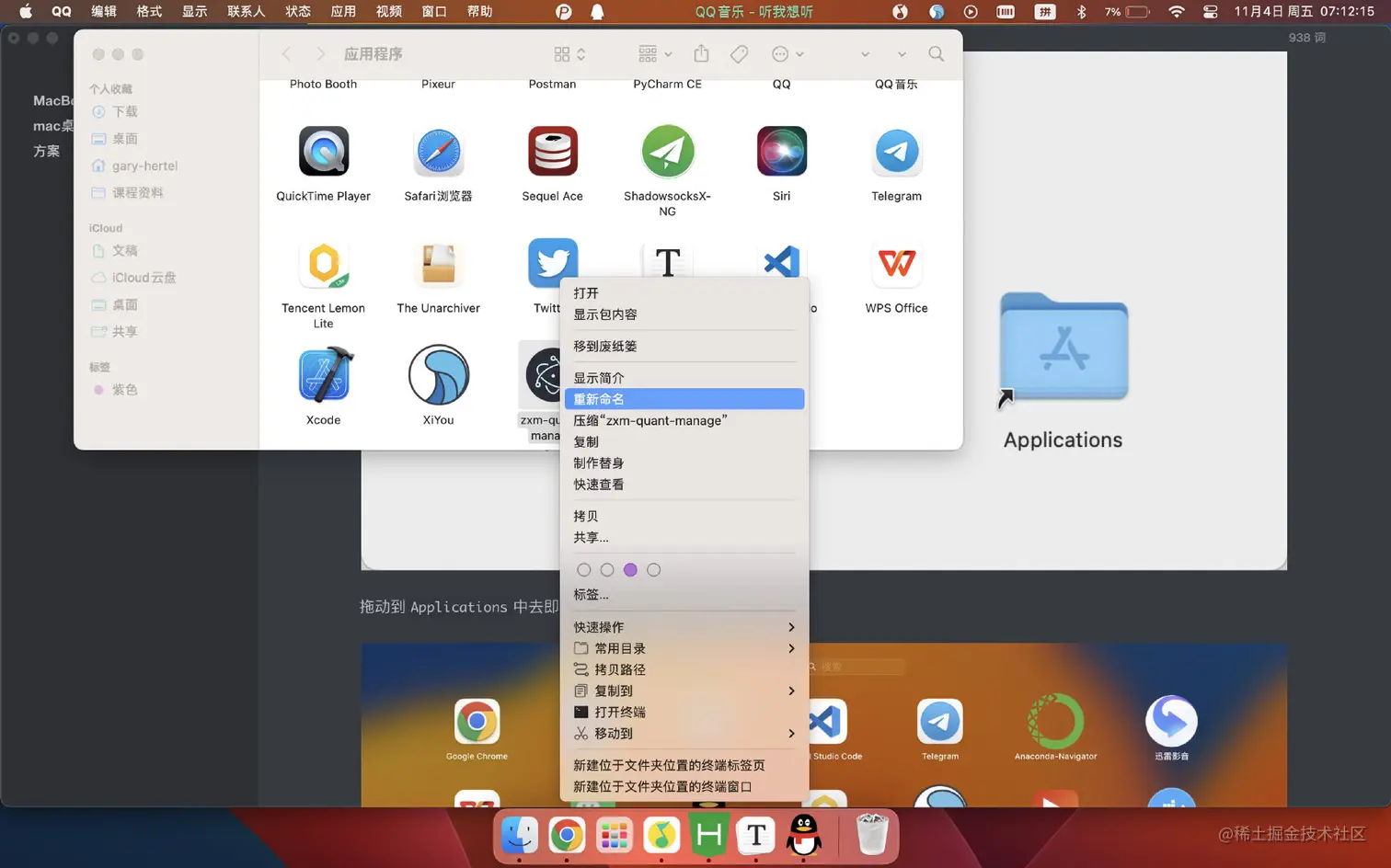This screenshot has width=1391, height=868.
Task: Open the green H app in Dock
Action: [708, 835]
